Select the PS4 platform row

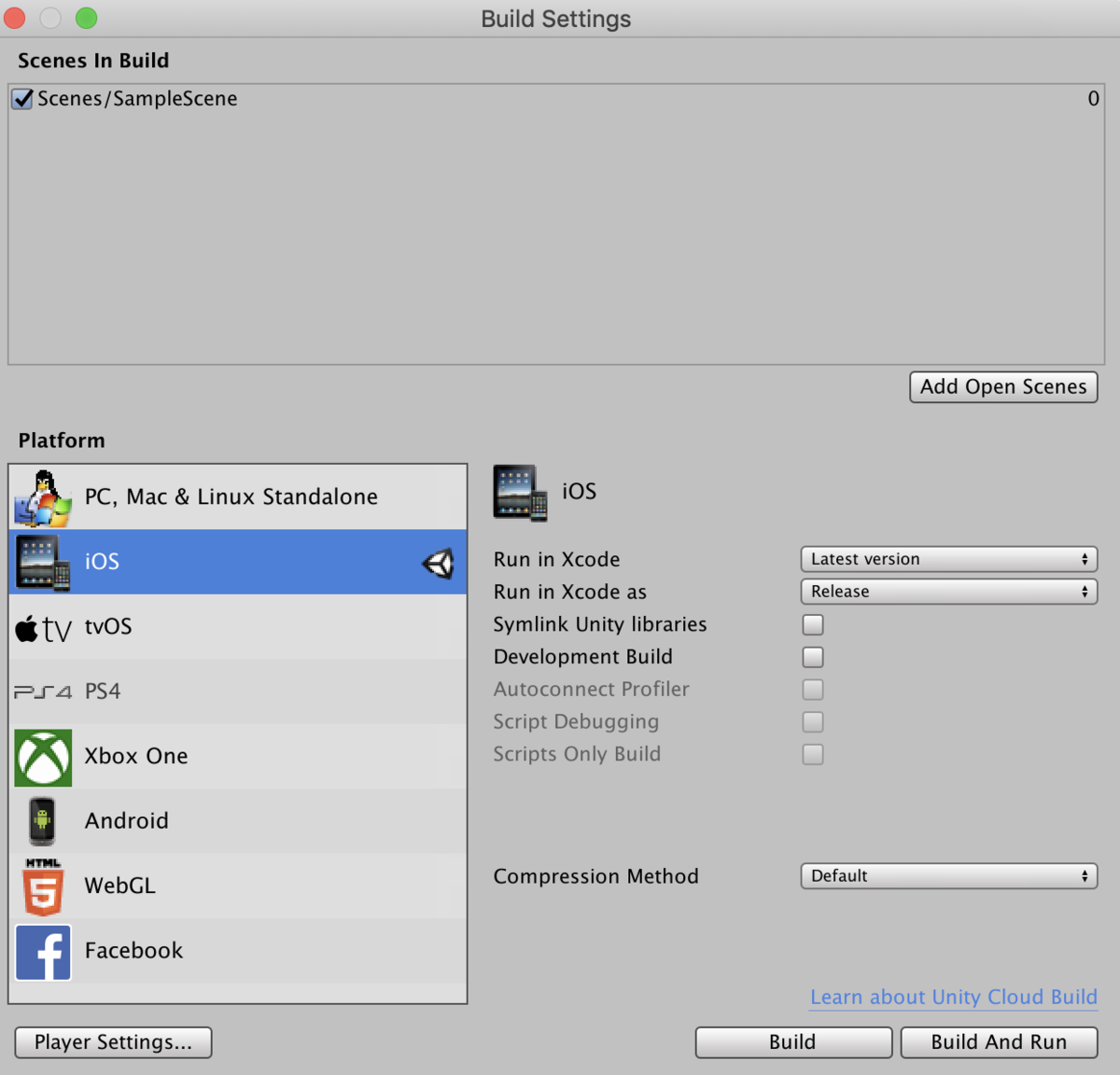click(238, 691)
